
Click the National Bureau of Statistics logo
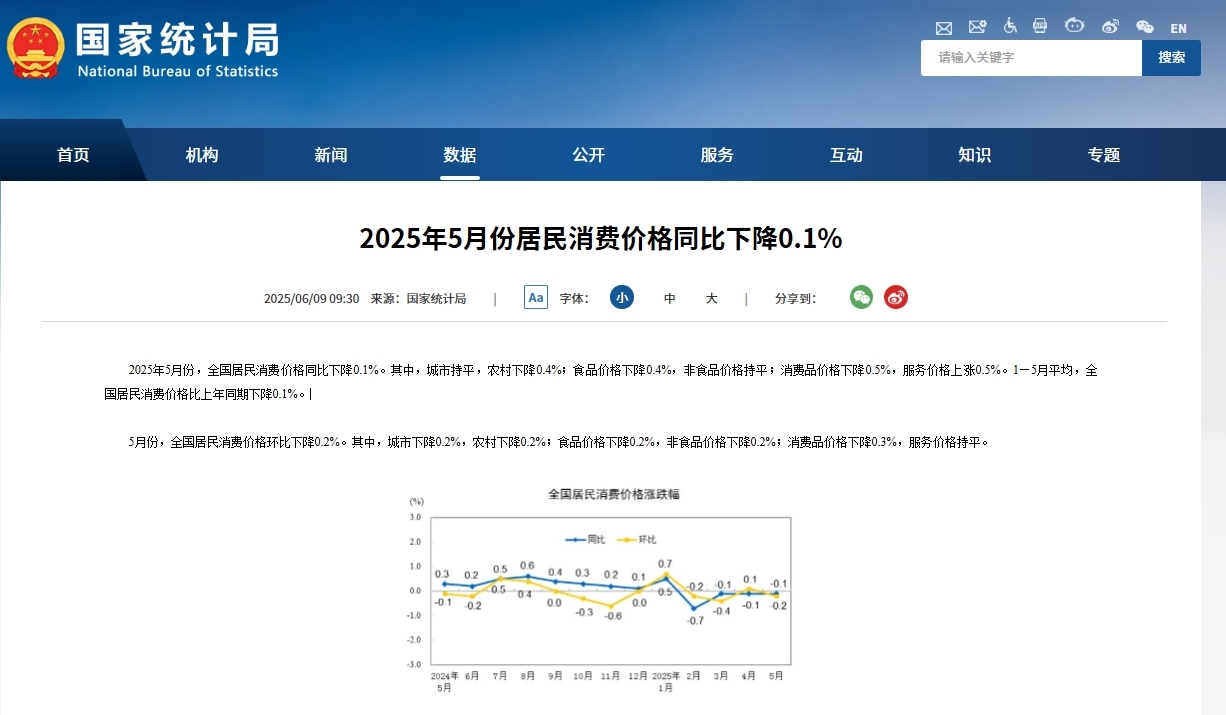[144, 48]
